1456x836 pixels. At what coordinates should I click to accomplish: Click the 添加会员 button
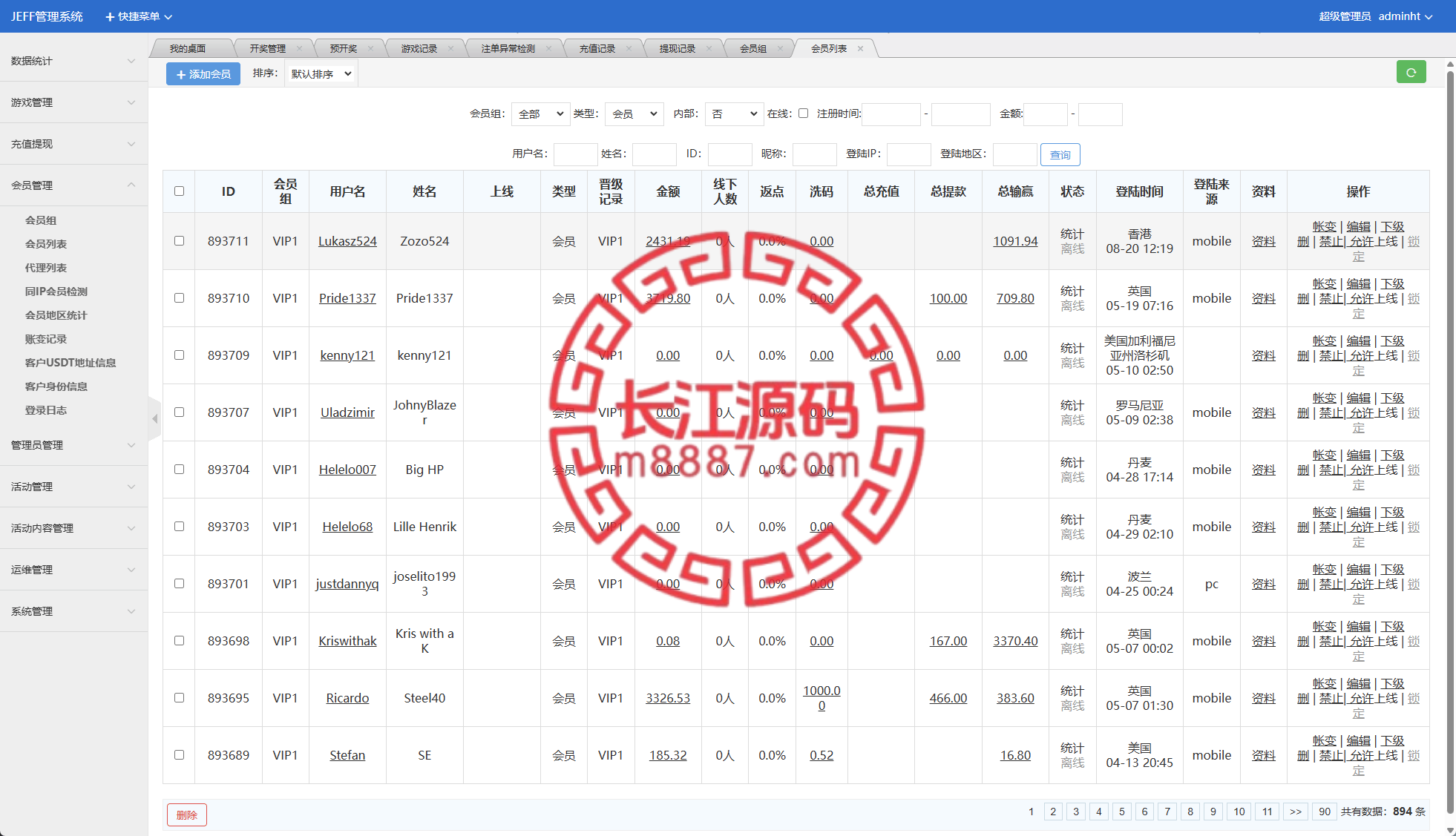203,73
